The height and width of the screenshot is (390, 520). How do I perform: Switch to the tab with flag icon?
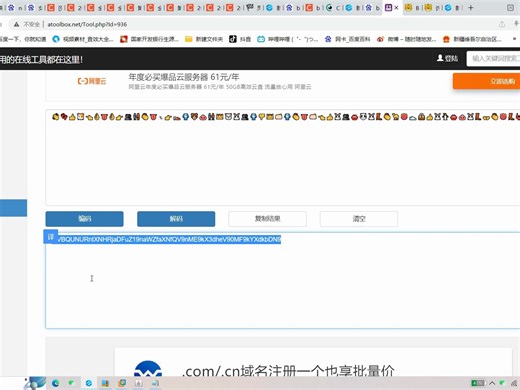tap(255, 7)
